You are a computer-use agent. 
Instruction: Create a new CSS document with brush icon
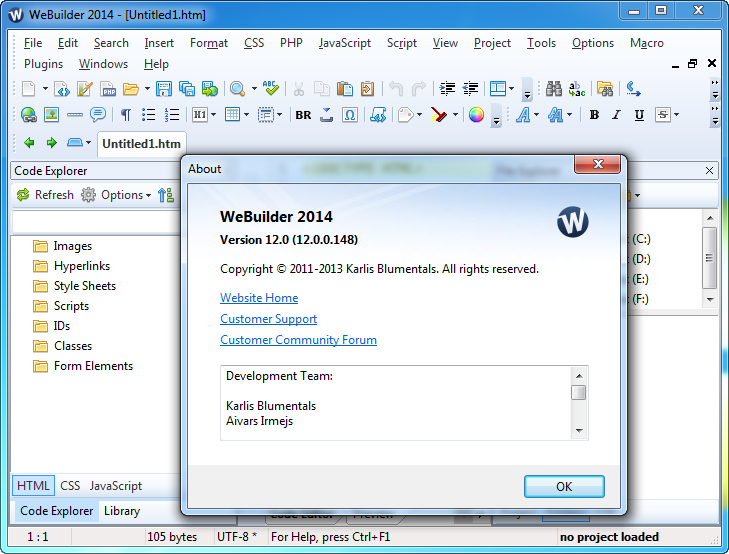pos(85,88)
